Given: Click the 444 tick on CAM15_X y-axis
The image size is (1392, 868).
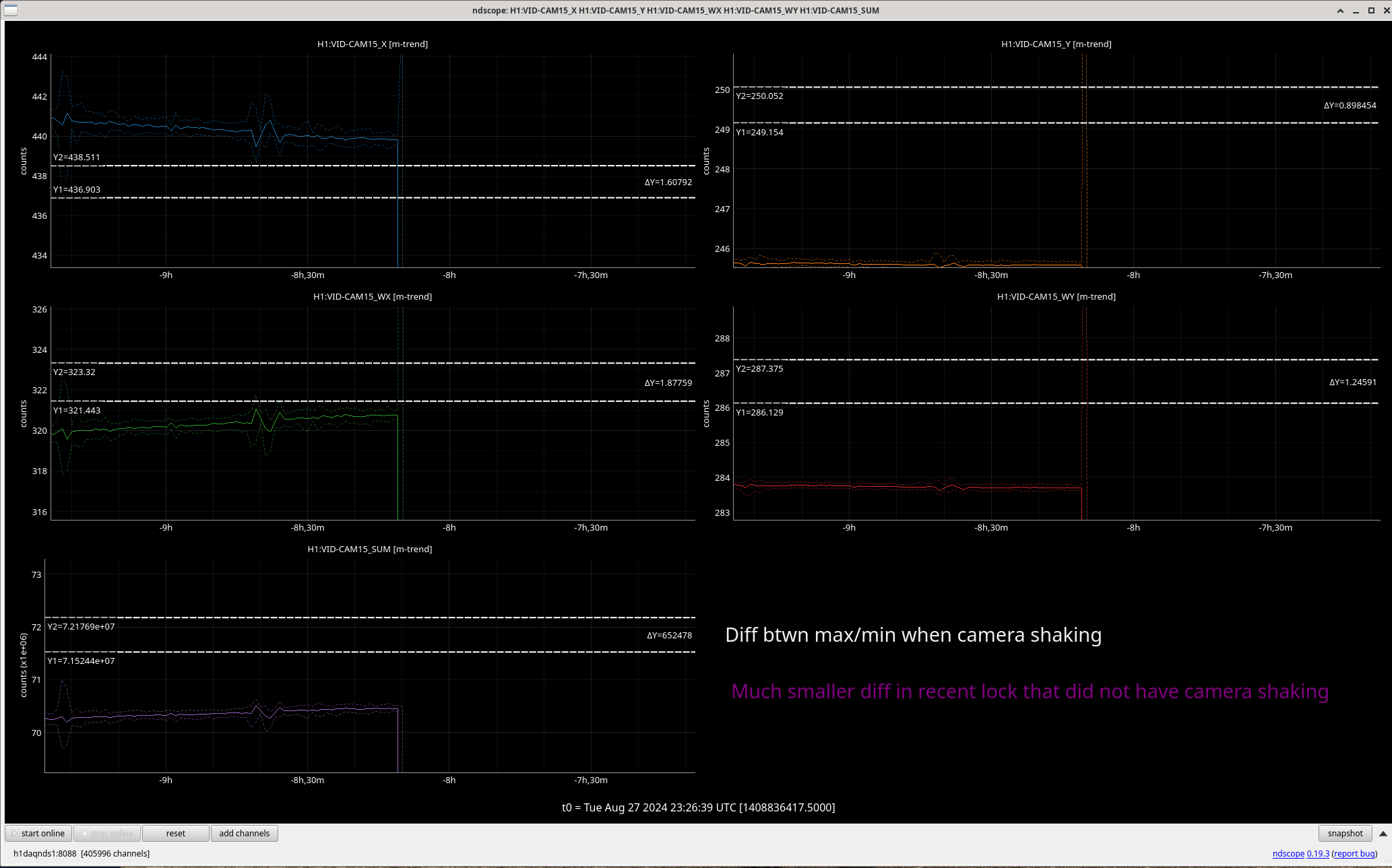Looking at the screenshot, I should 40,57.
